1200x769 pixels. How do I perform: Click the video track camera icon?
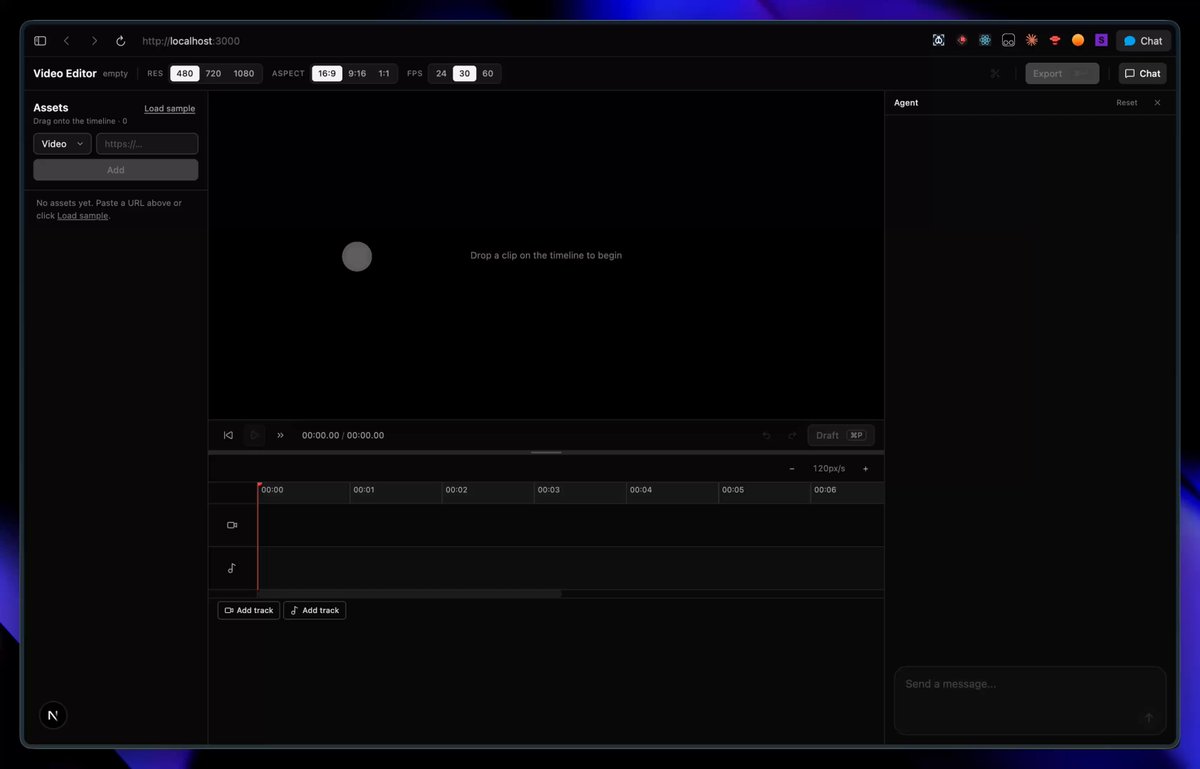232,525
